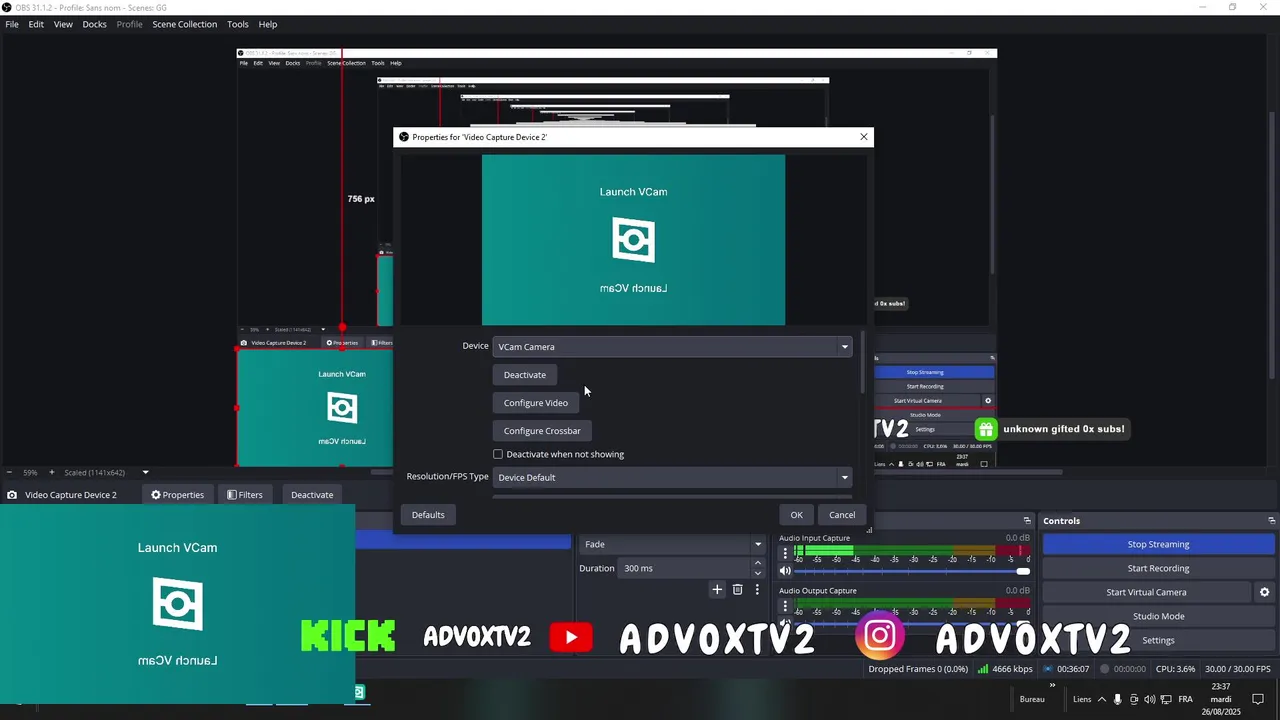
Task: Adjust the Audio Input Capture volume slider
Action: [912, 571]
